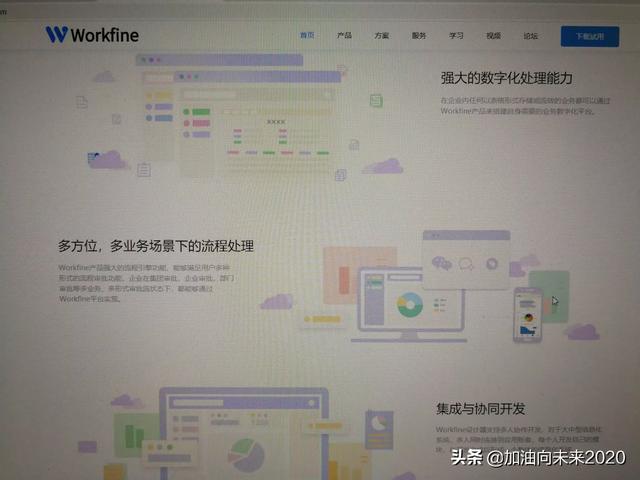Select the 视频 menu item
This screenshot has width=640, height=480.
coord(493,36)
